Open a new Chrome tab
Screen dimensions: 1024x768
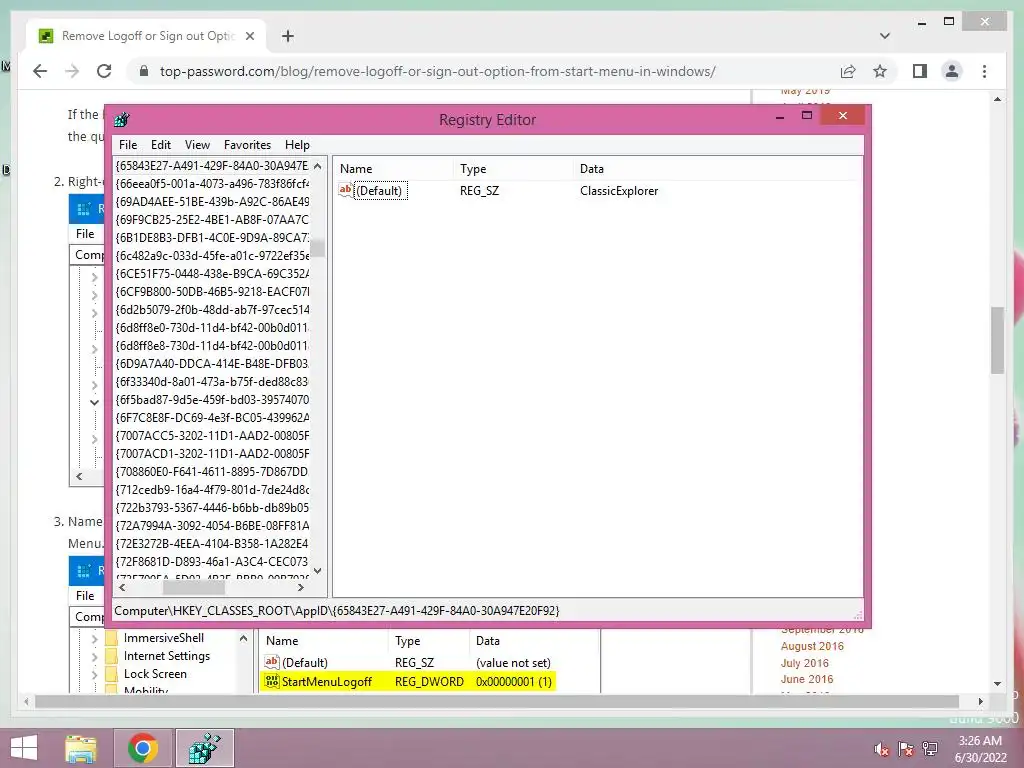pos(288,36)
